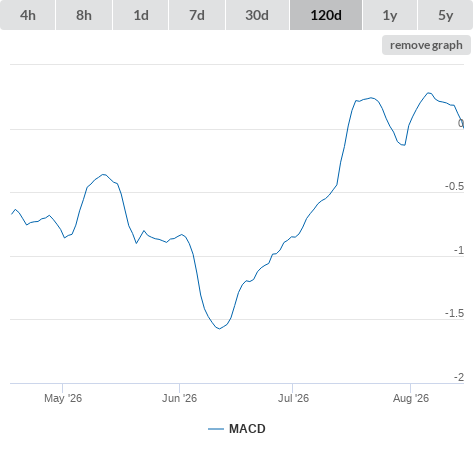
Task: Click the Jun '26 axis label
Action: (x=179, y=398)
